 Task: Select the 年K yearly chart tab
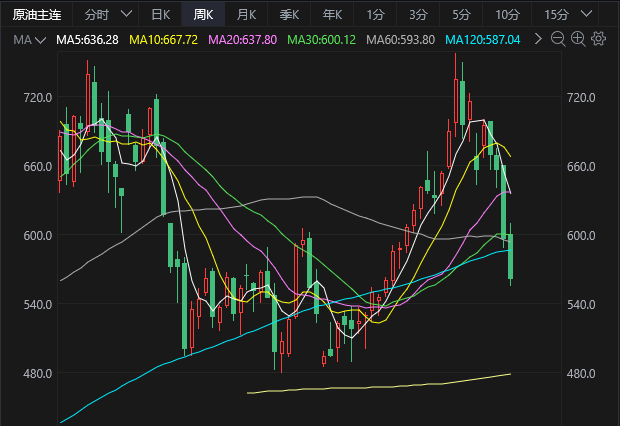click(332, 15)
